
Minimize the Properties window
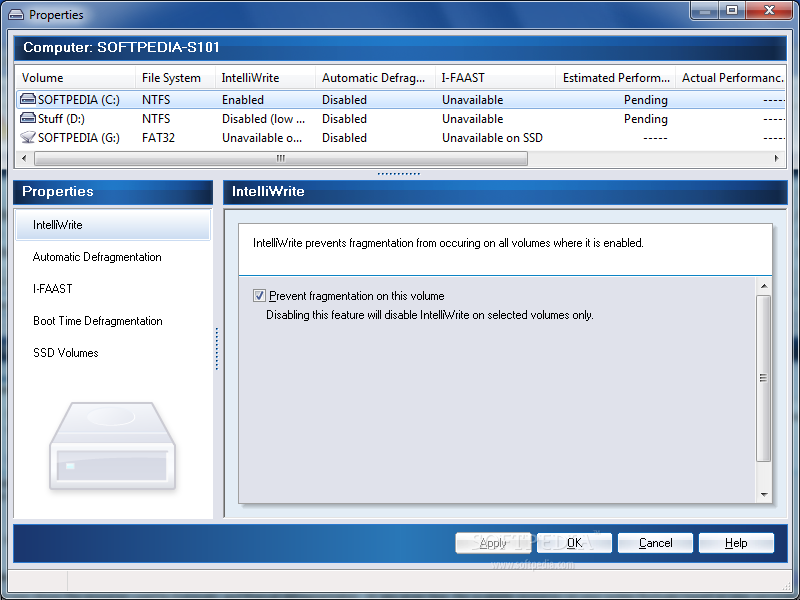(x=705, y=10)
